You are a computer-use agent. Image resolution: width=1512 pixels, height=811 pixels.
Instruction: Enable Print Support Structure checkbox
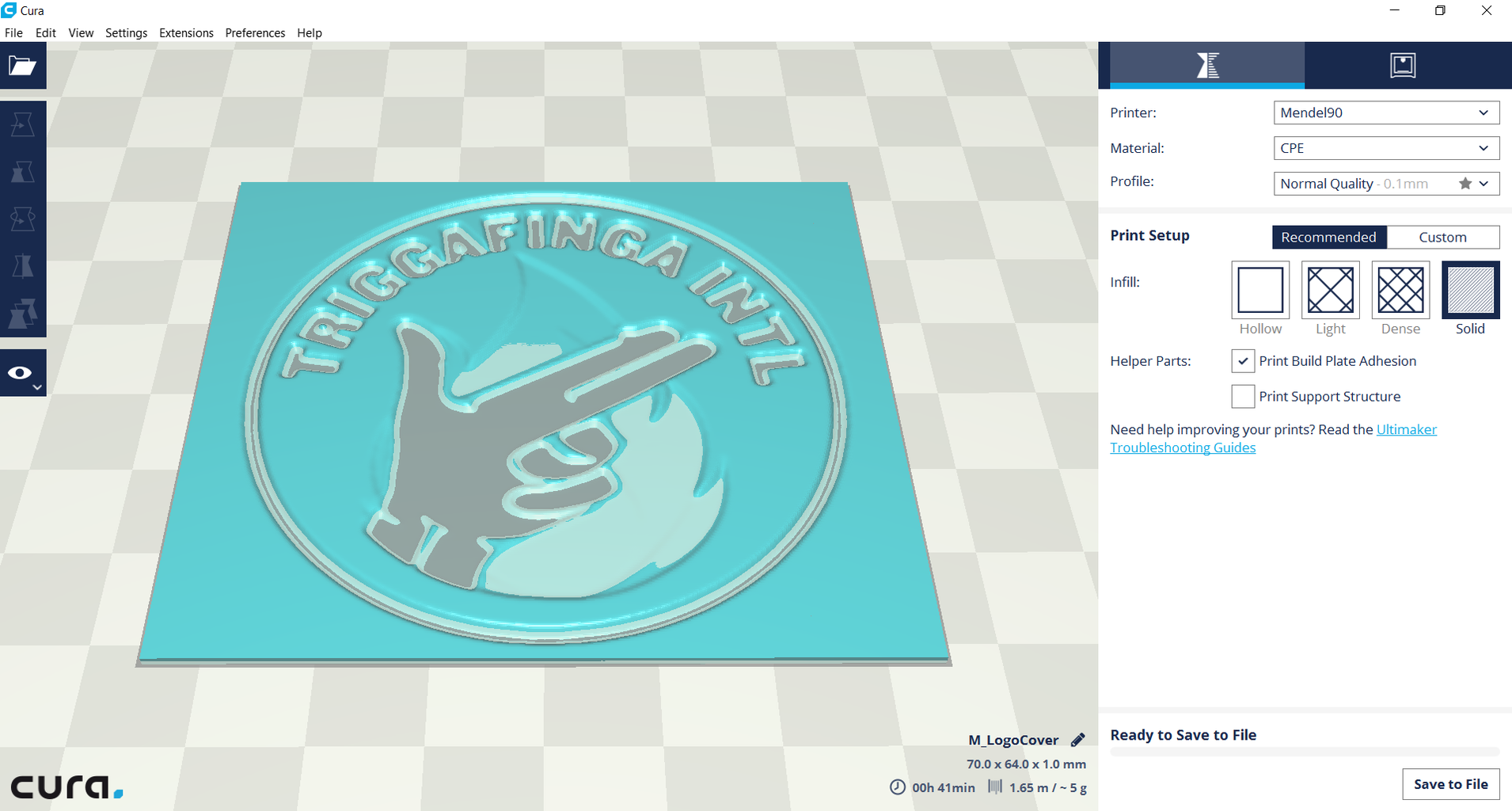click(x=1243, y=396)
